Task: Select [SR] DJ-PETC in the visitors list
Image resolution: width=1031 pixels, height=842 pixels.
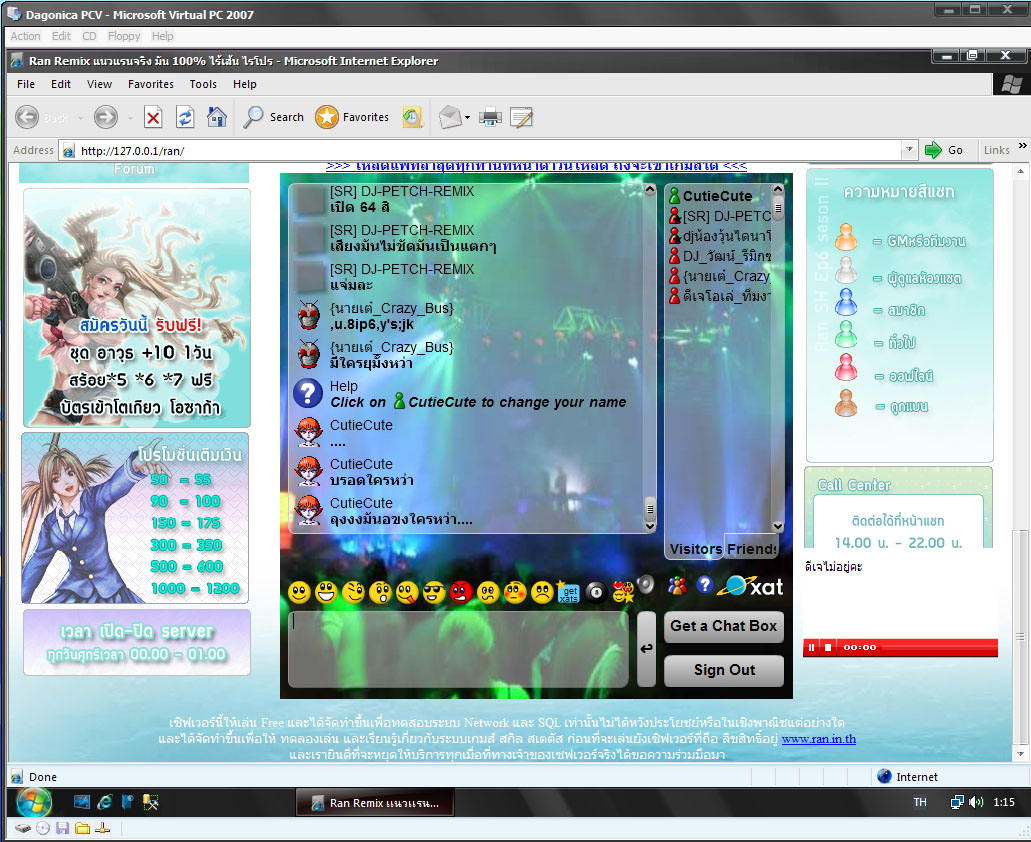Action: click(x=720, y=216)
